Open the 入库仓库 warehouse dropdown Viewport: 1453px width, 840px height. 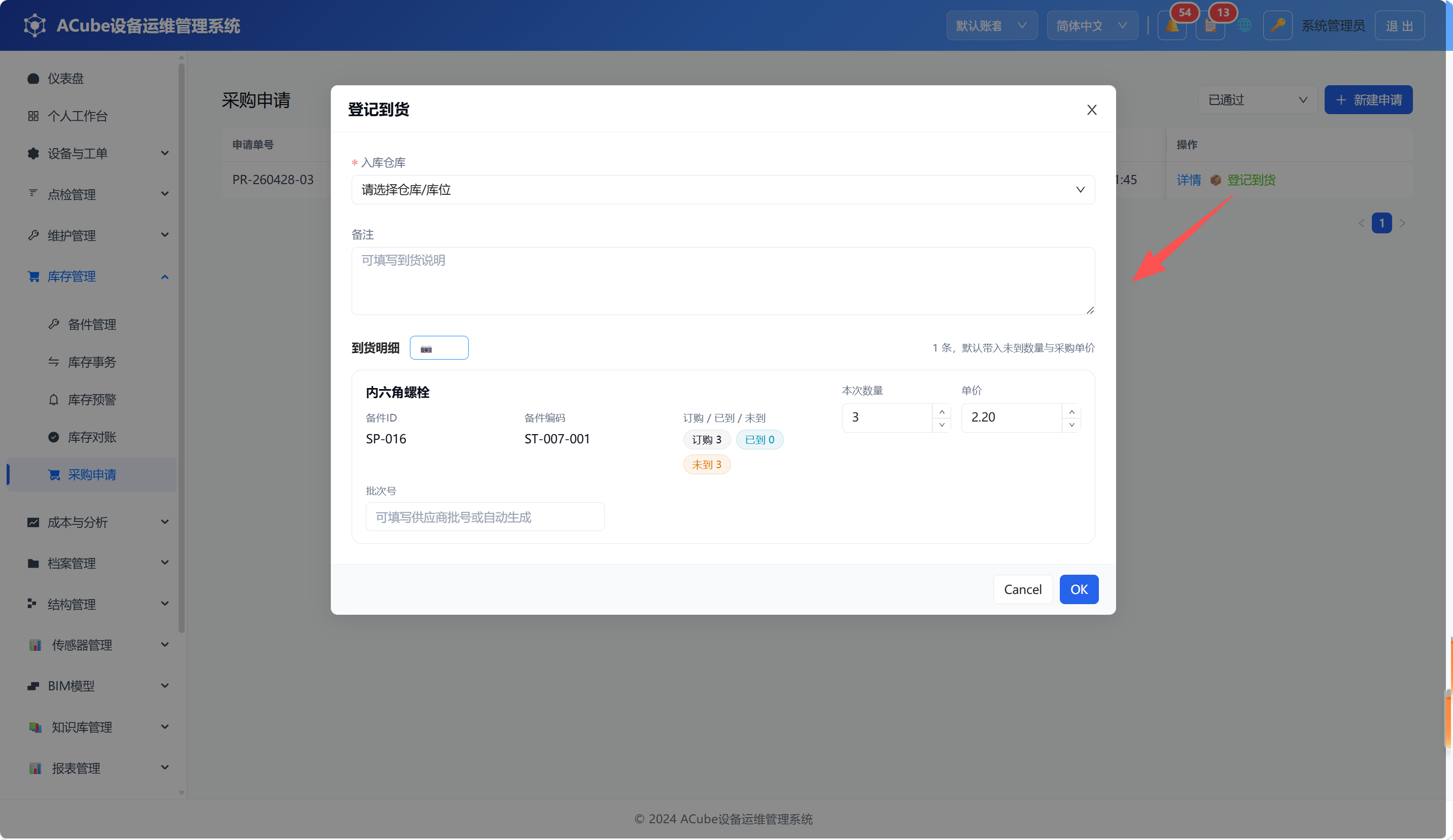click(x=723, y=190)
